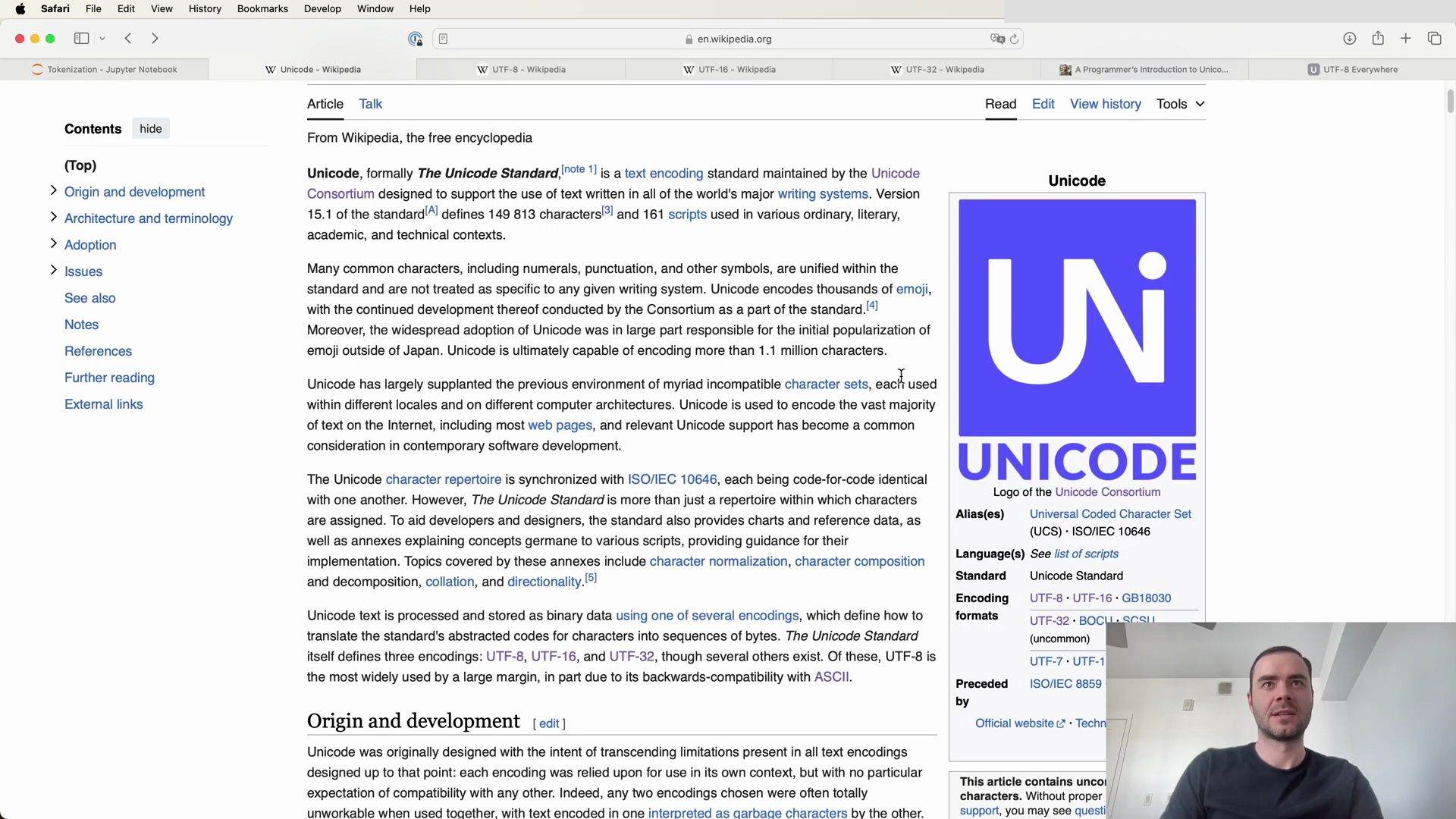
Task: Open ISO/IEC 10646 link in paragraph
Action: [672, 479]
